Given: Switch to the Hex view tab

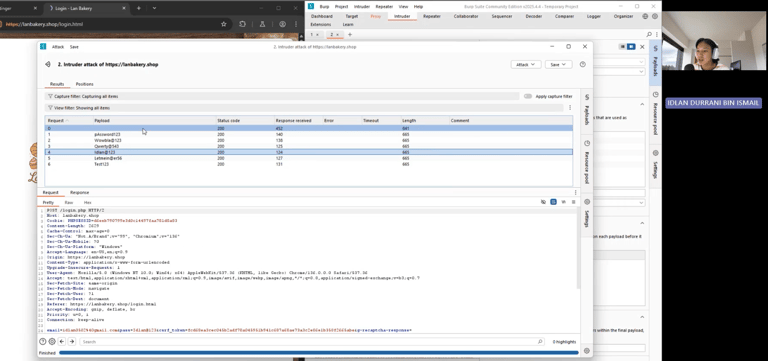Looking at the screenshot, I should [87, 202].
